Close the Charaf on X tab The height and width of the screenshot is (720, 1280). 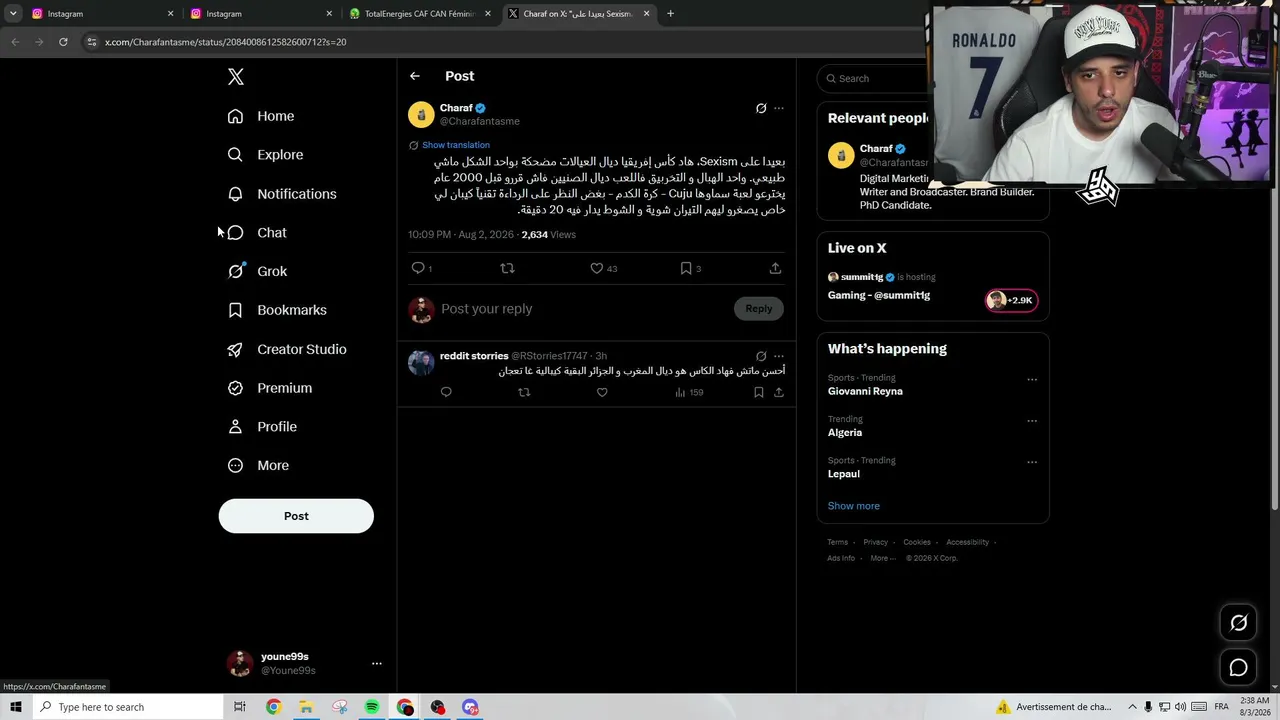point(647,14)
